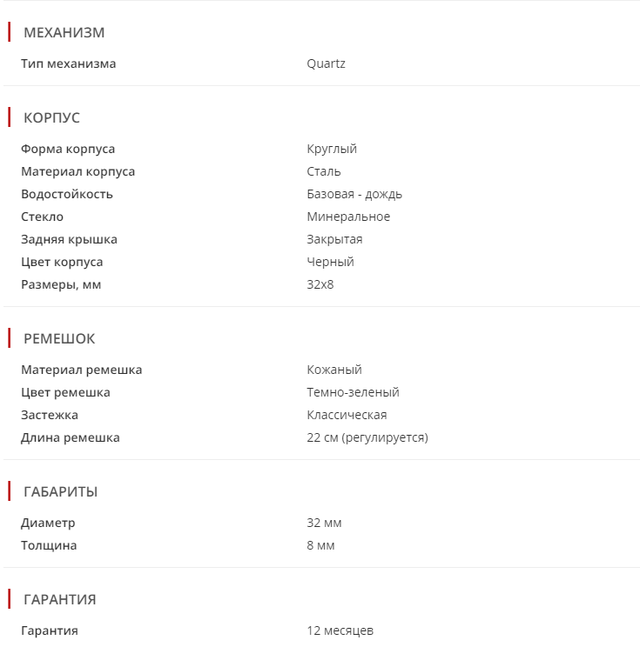The width and height of the screenshot is (640, 647).
Task: Click the 32 мм diameter value
Action: pyautogui.click(x=325, y=523)
